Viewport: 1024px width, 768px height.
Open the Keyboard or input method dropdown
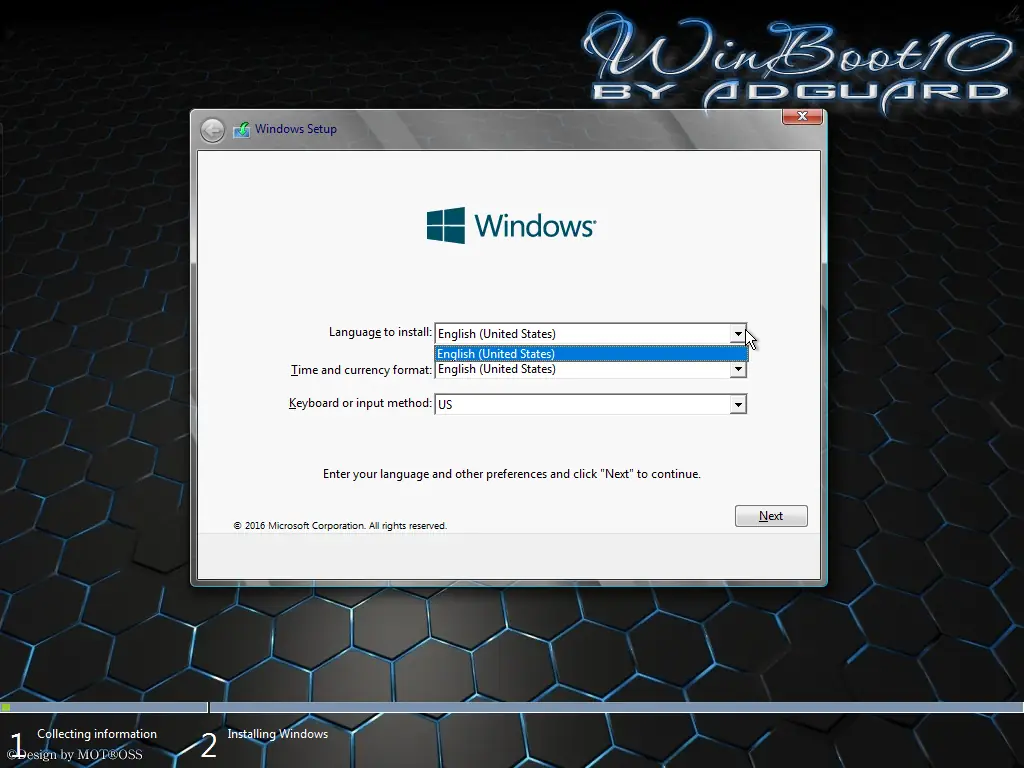[738, 404]
